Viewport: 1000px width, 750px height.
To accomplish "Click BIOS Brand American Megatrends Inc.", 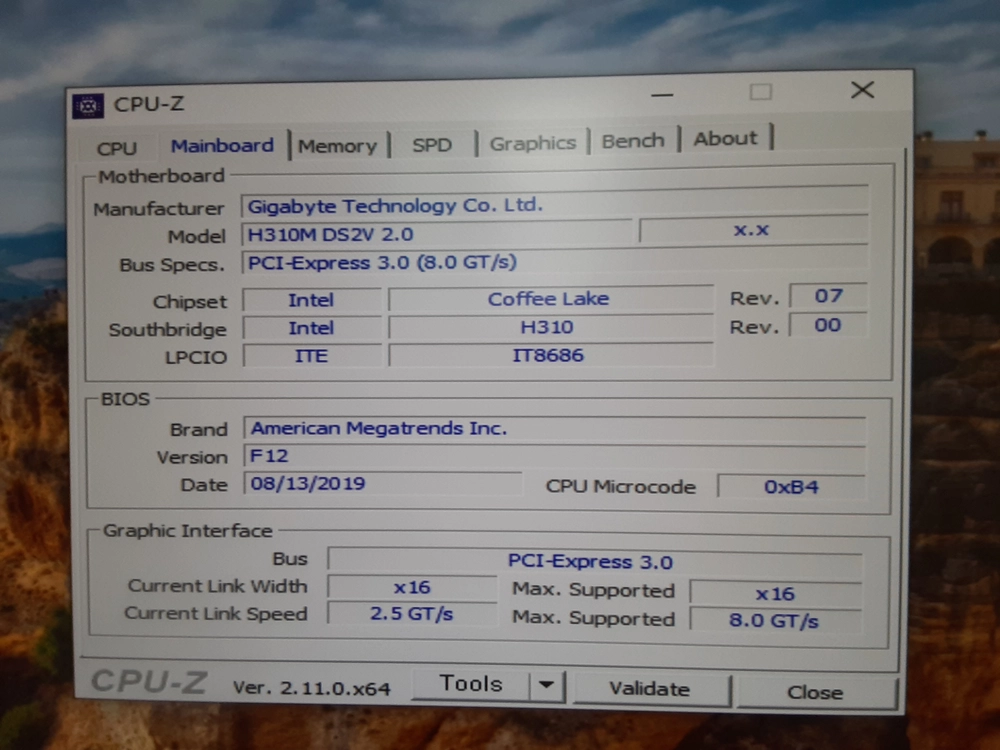I will point(555,428).
